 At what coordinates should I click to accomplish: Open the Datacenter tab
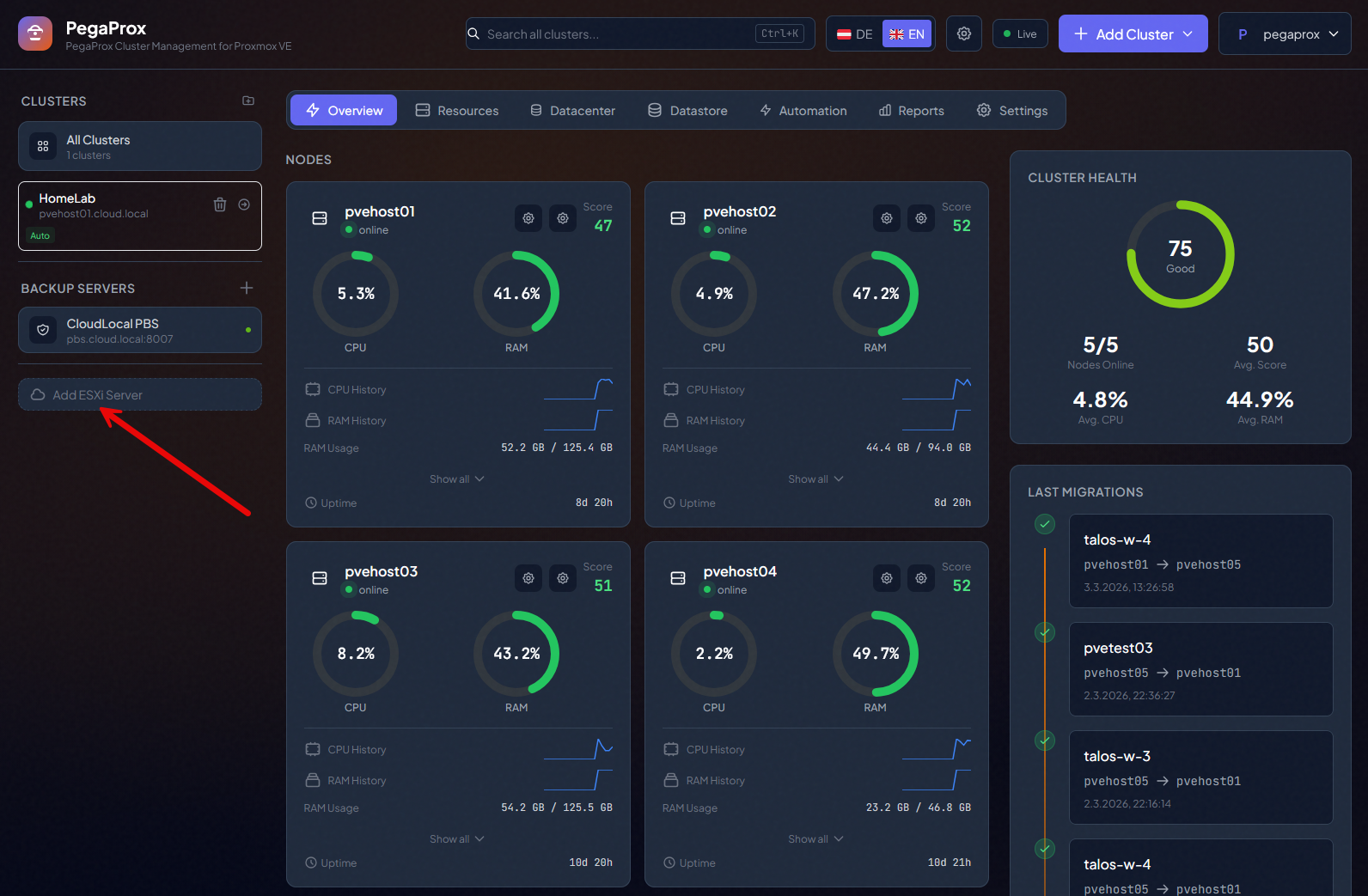(572, 110)
